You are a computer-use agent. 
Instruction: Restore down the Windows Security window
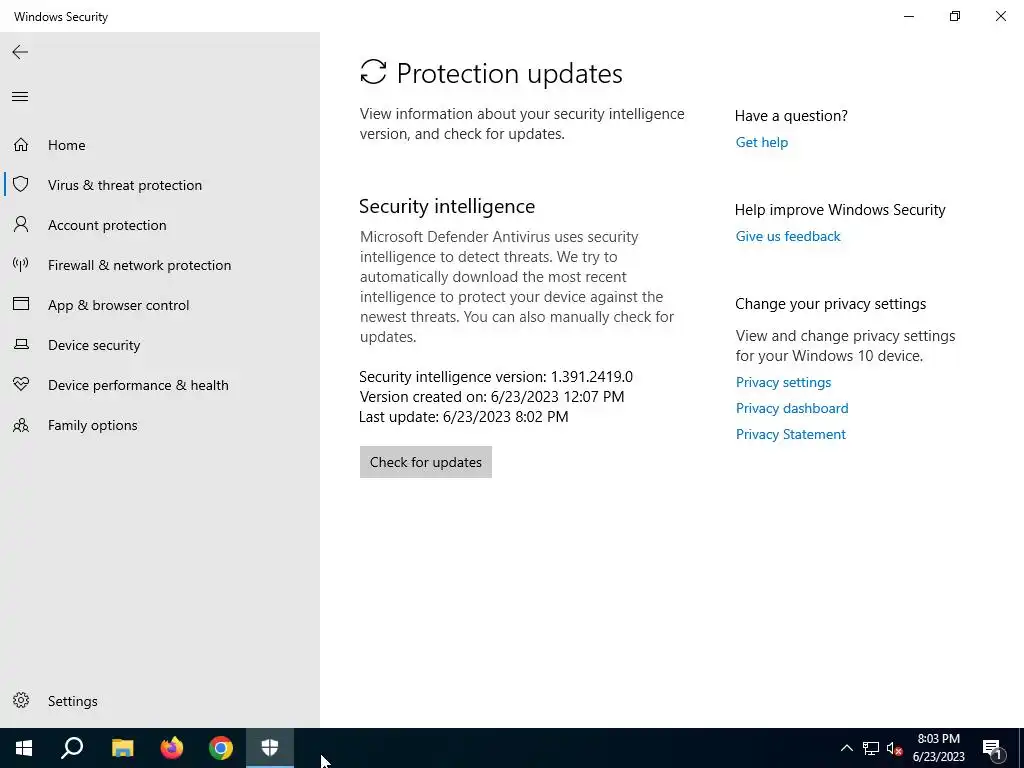click(955, 16)
